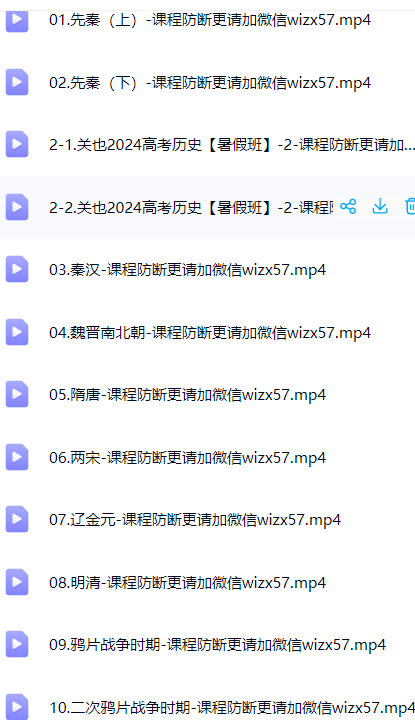
Task: Click video icon next to 03.秦汉 file
Action: pos(17,269)
